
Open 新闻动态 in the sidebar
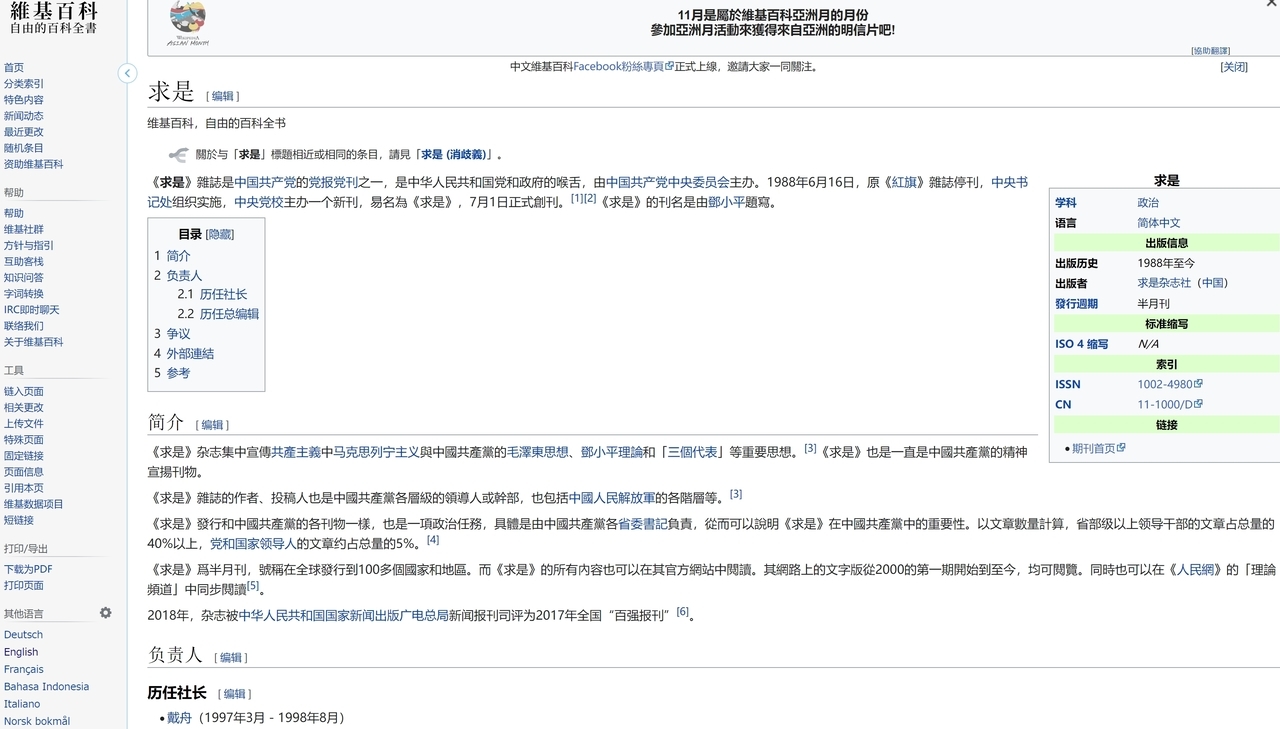coord(24,116)
